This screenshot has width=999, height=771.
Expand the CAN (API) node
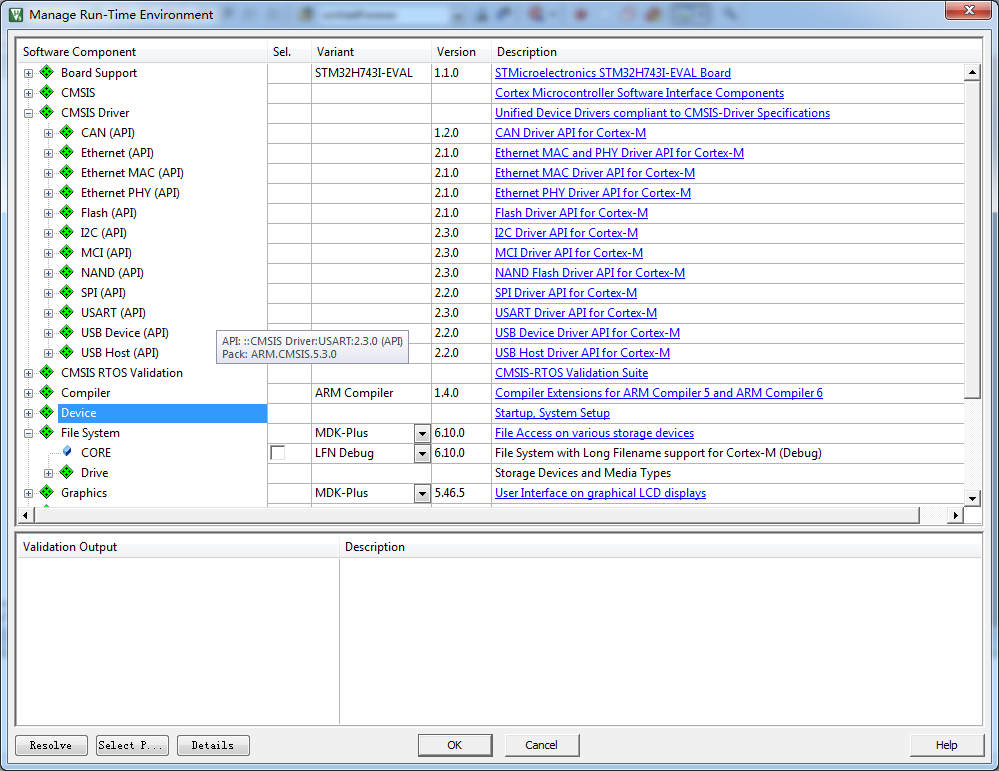(x=48, y=133)
